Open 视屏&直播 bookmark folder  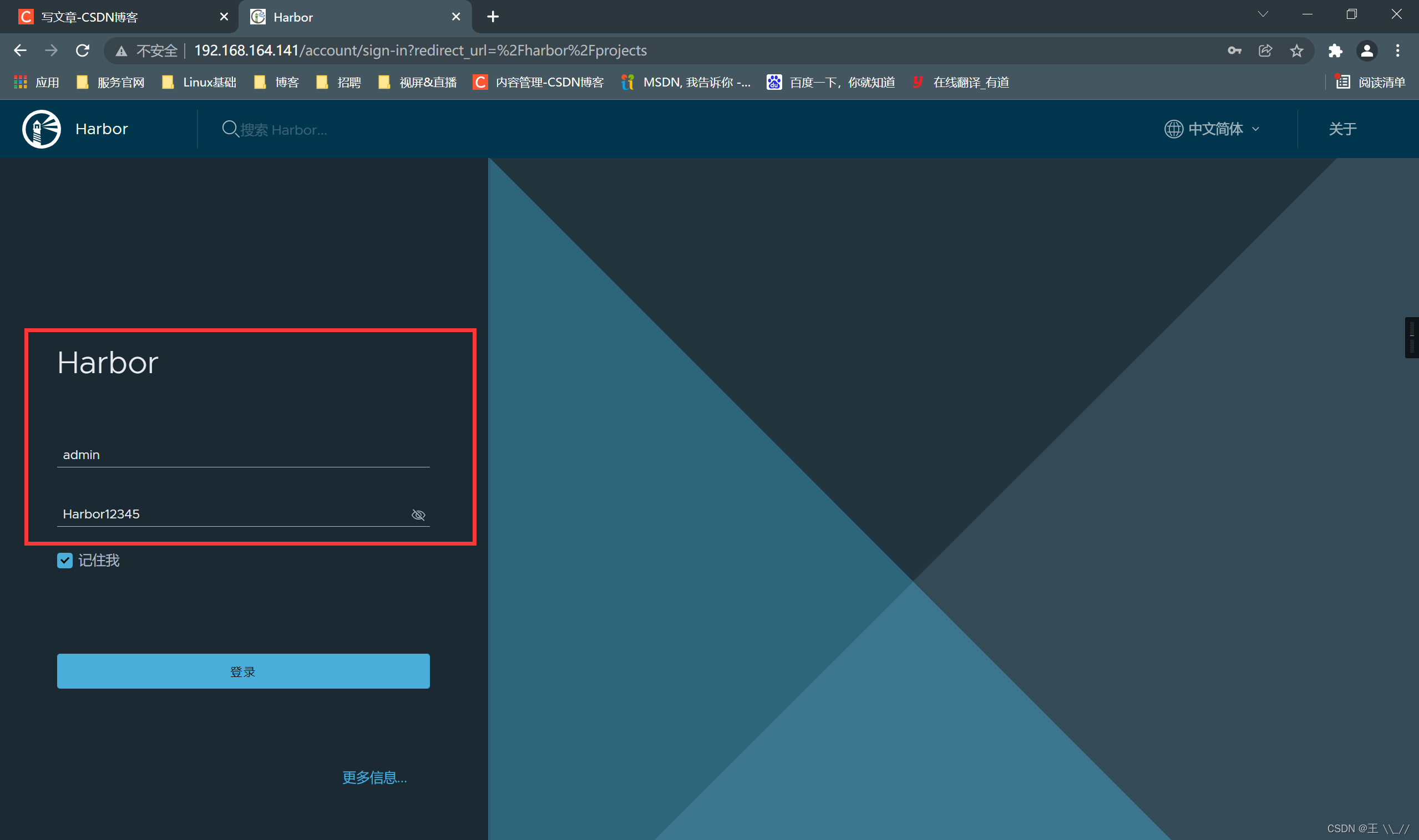pyautogui.click(x=418, y=83)
